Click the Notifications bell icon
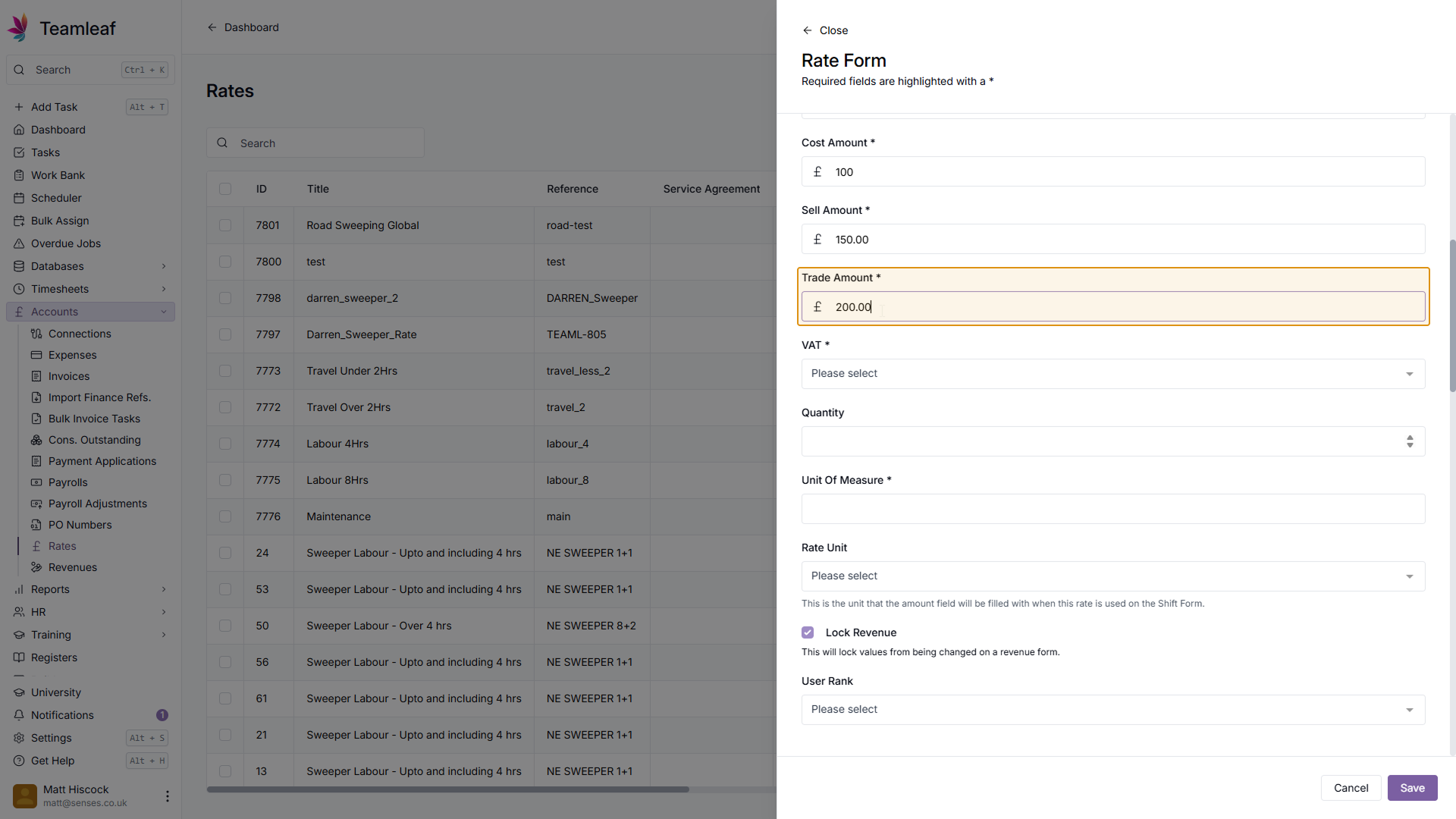Image resolution: width=1456 pixels, height=819 pixels. click(19, 715)
